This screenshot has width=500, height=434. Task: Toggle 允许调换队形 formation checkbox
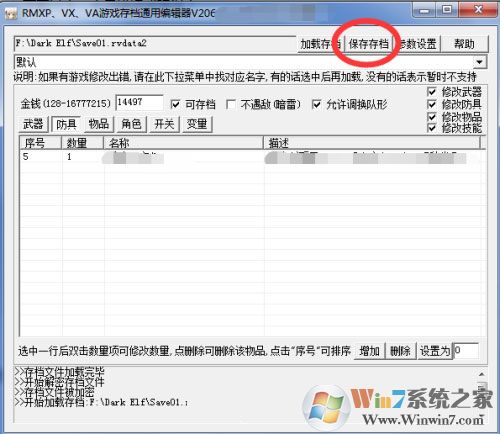pyautogui.click(x=316, y=105)
